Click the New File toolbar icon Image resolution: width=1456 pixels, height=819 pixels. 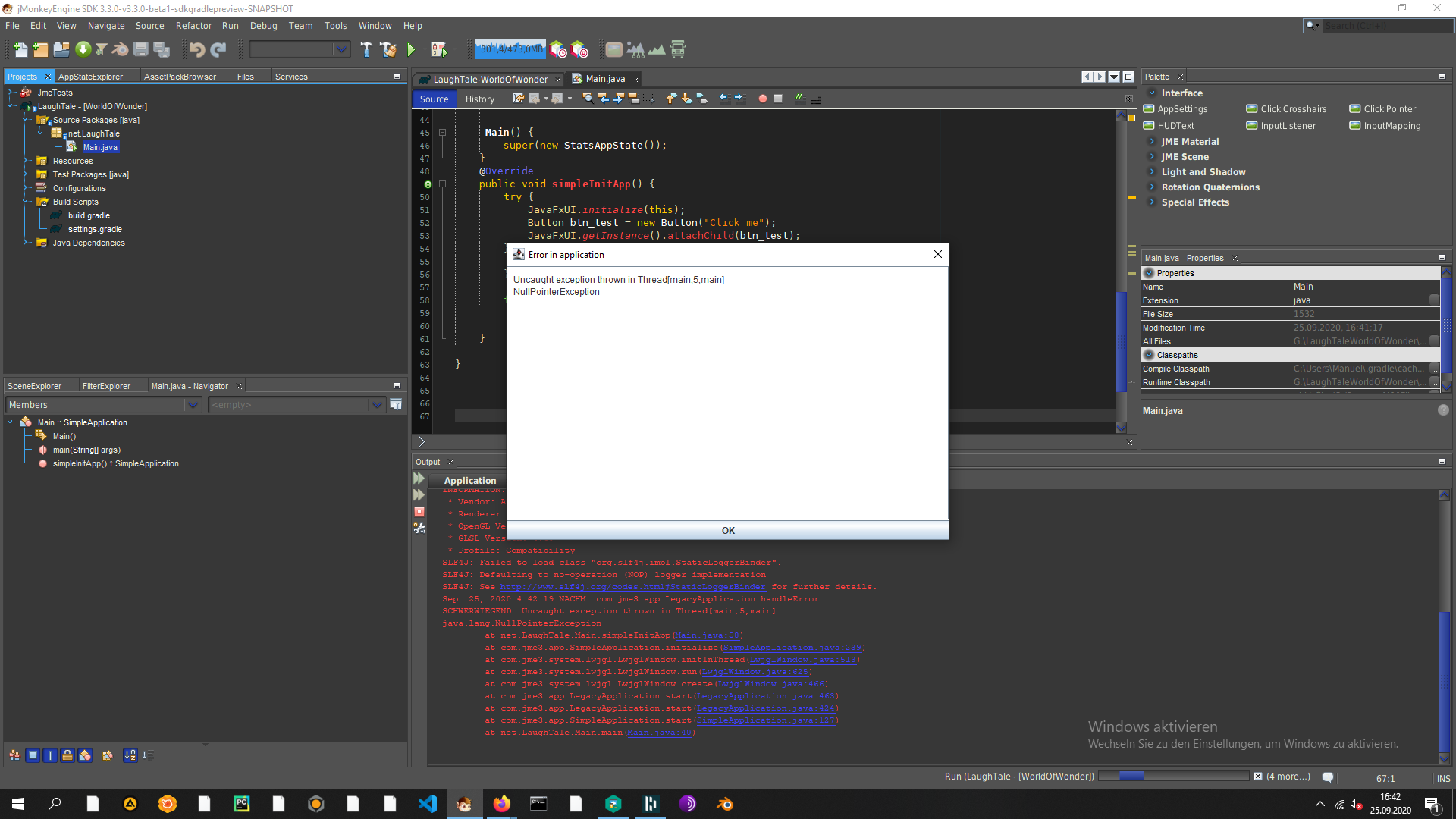[20, 50]
